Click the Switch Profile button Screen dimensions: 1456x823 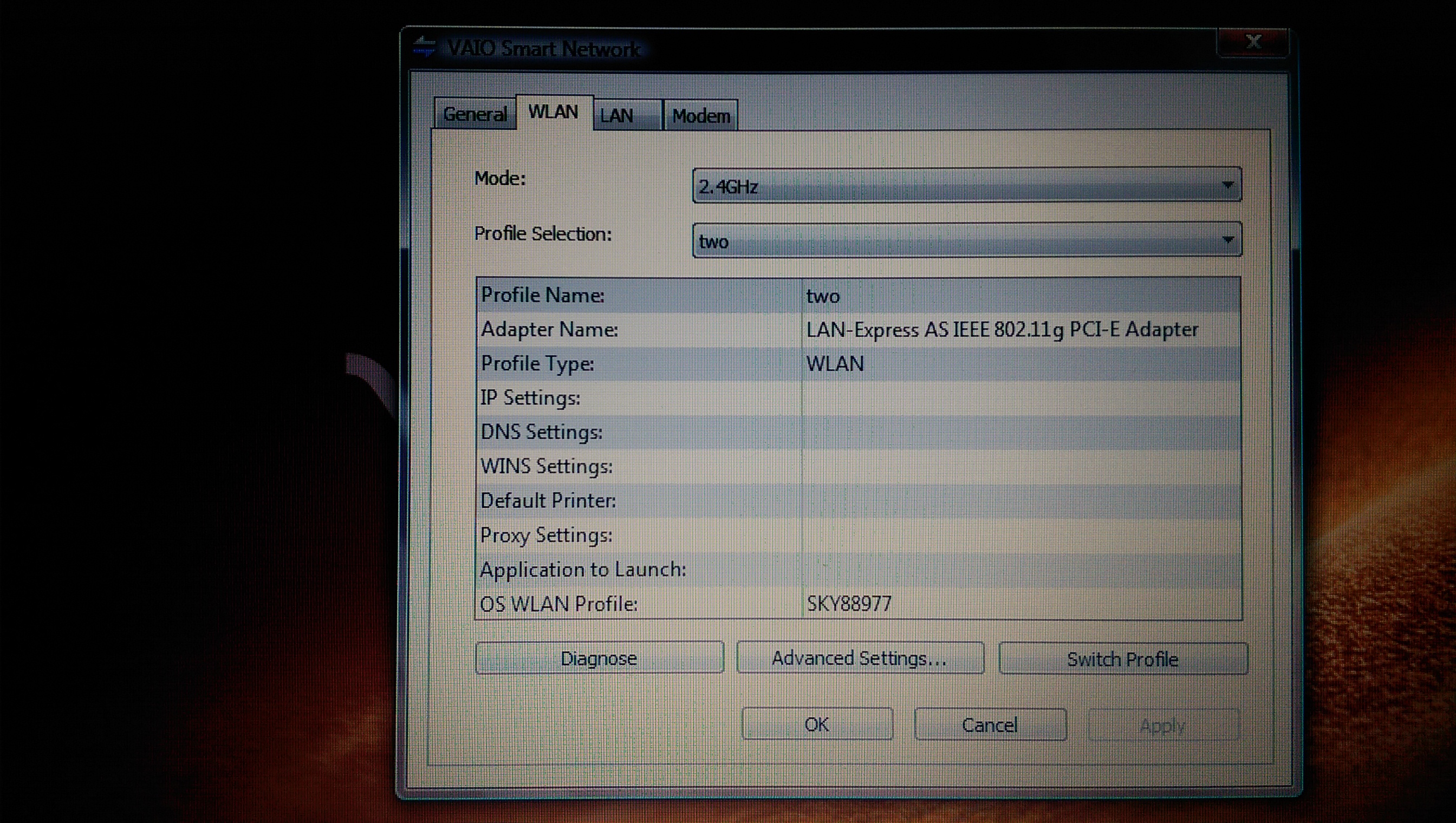click(1122, 659)
